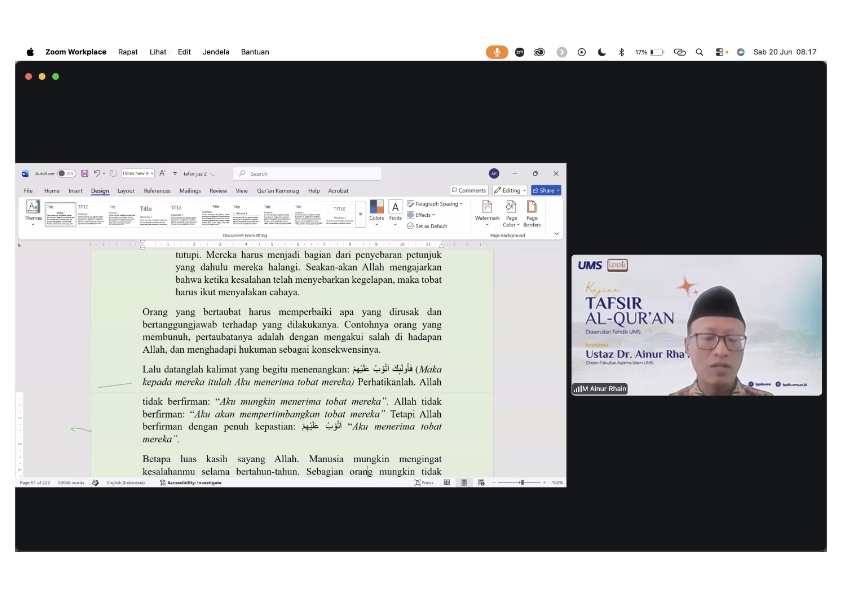
Task: Open the Editing mode dropdown
Action: click(510, 190)
